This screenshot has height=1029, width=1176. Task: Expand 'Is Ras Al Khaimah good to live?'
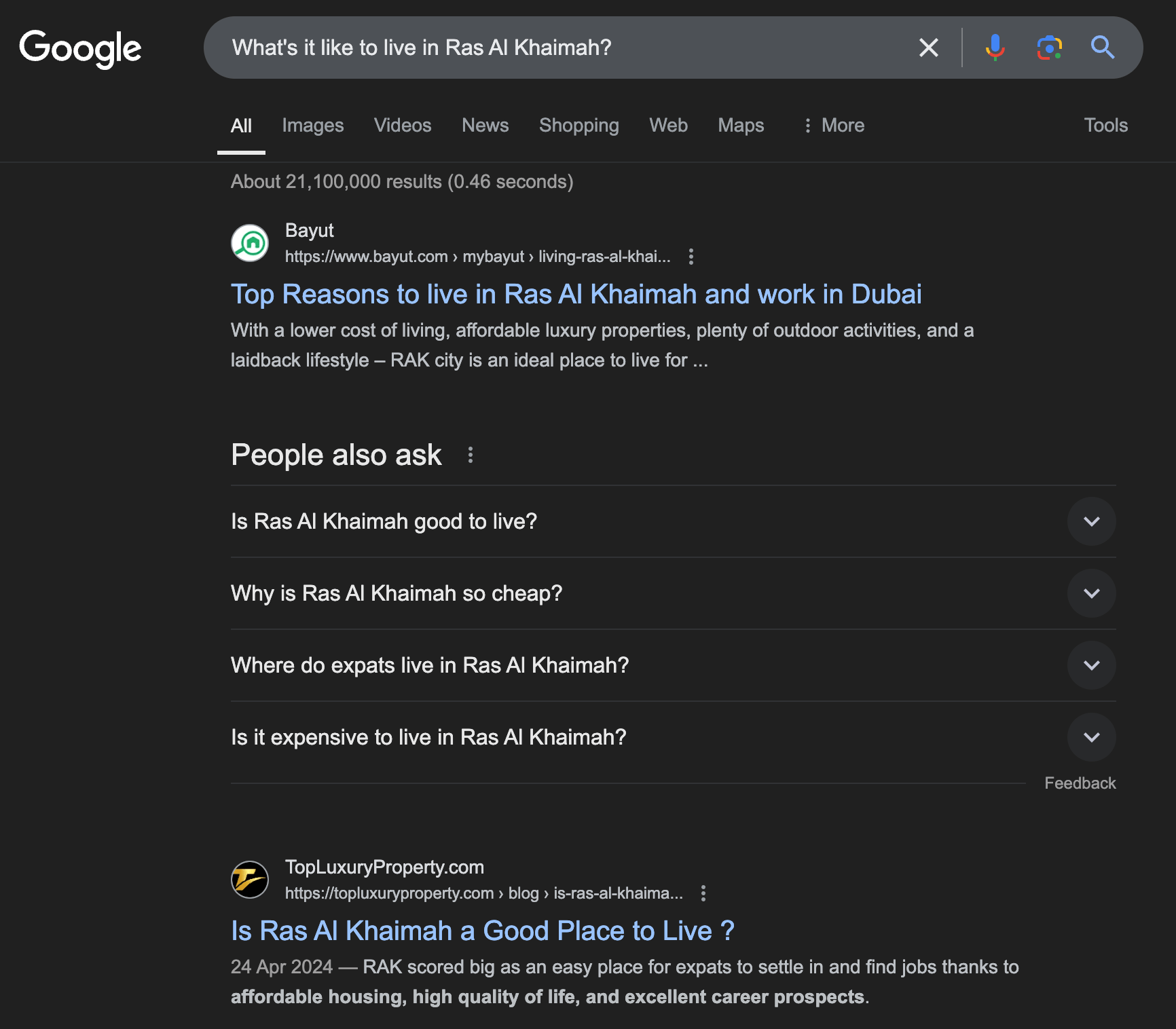(674, 521)
